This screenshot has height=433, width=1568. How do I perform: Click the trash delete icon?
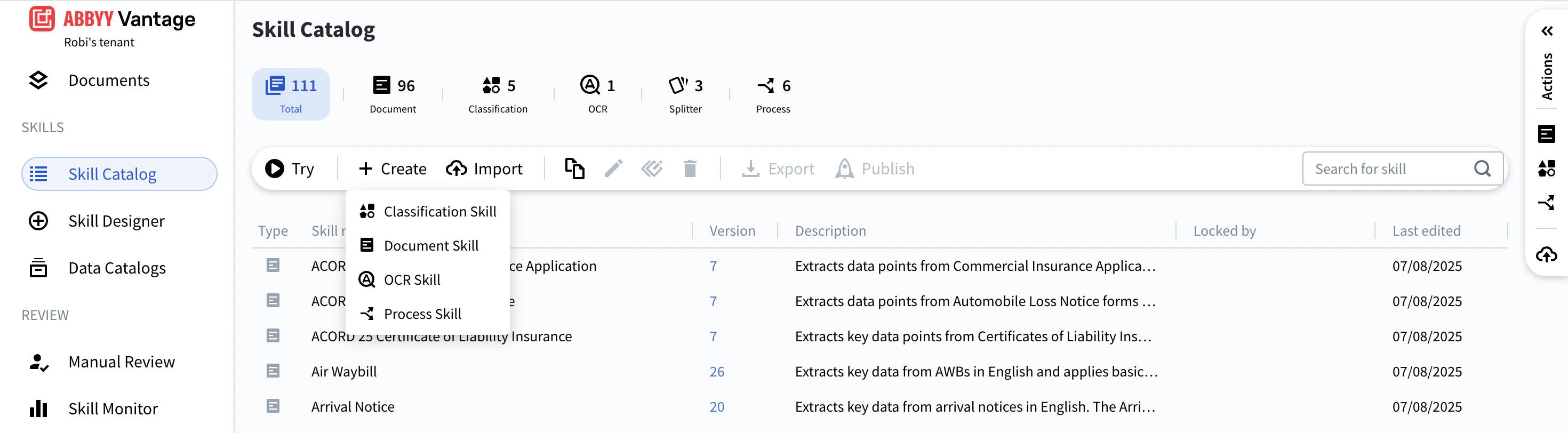coord(689,169)
